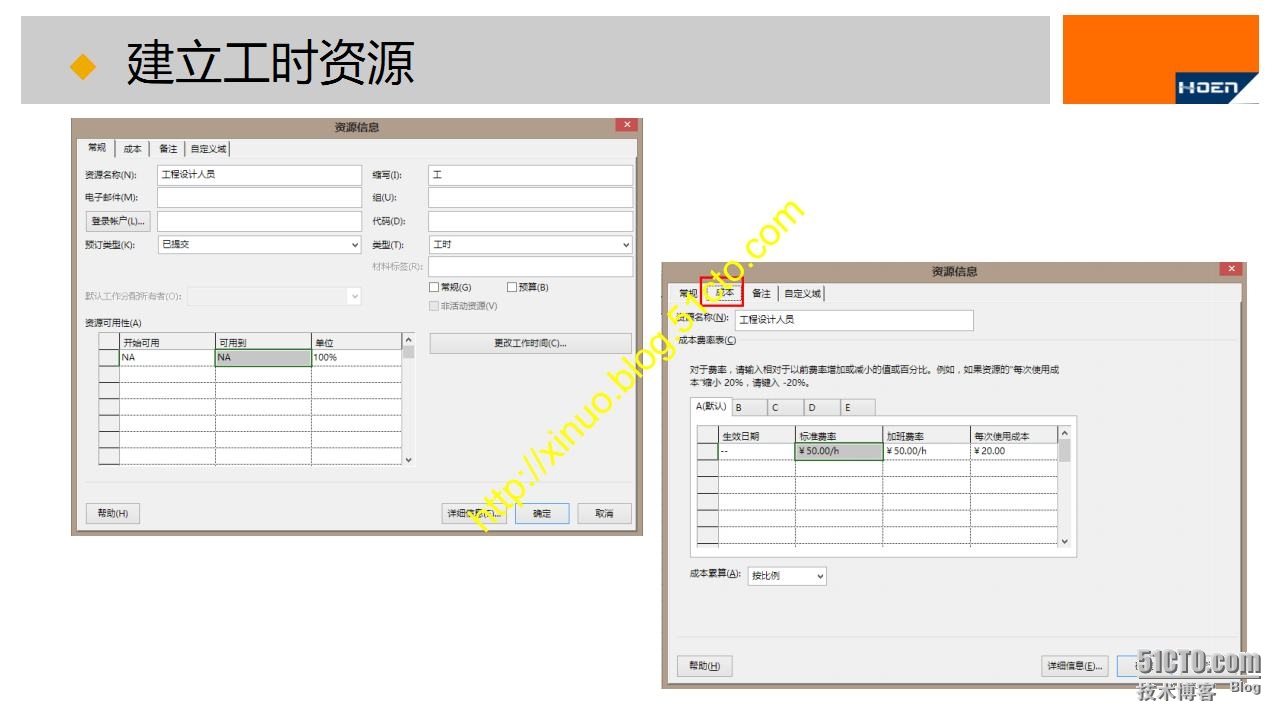Image resolution: width=1280 pixels, height=720 pixels.
Task: Click 详细信息 in the resource availability dialog
Action: click(x=474, y=513)
